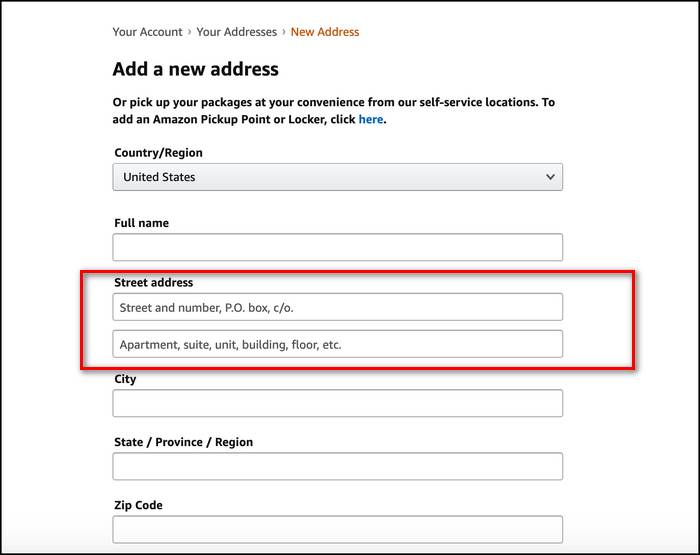This screenshot has height=555, width=700.
Task: Click the City label text
Action: click(125, 379)
